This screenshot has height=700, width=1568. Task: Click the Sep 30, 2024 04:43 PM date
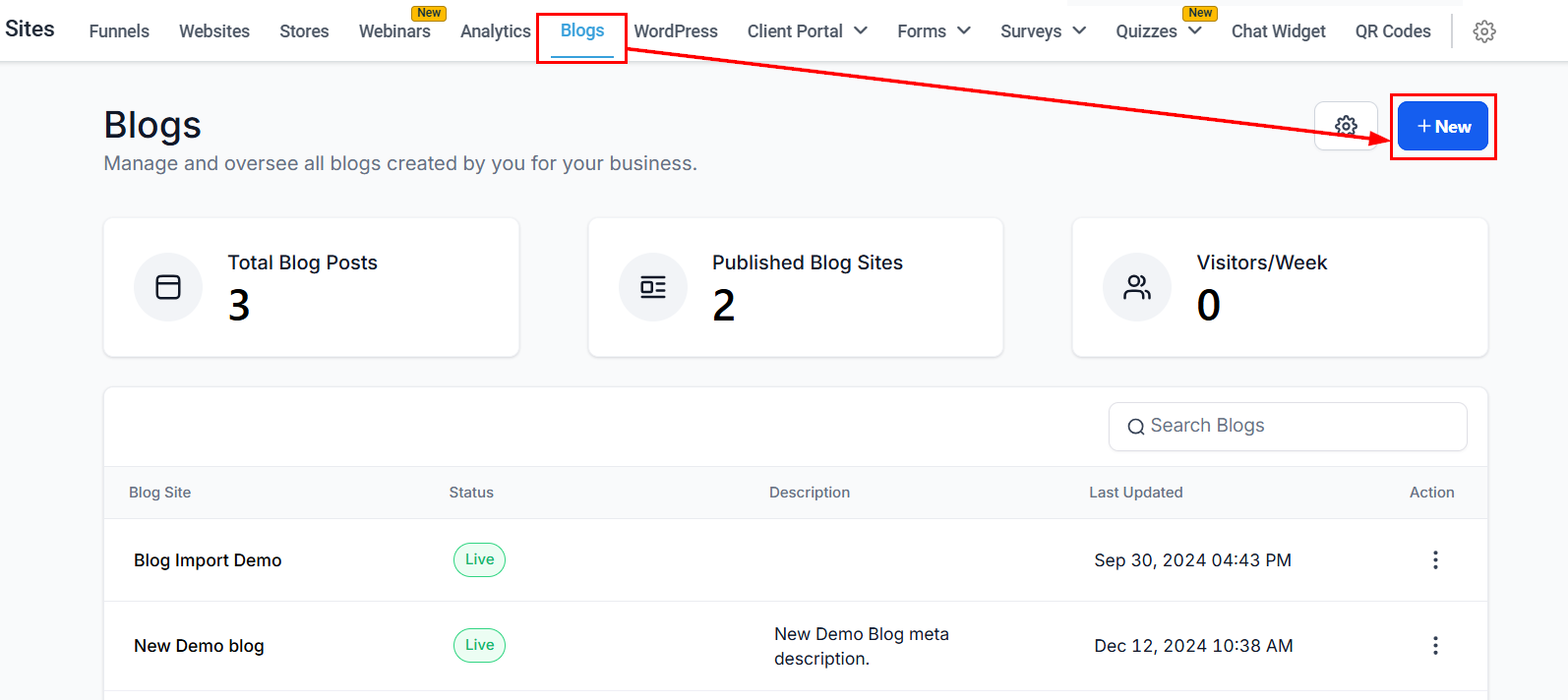click(x=1193, y=560)
